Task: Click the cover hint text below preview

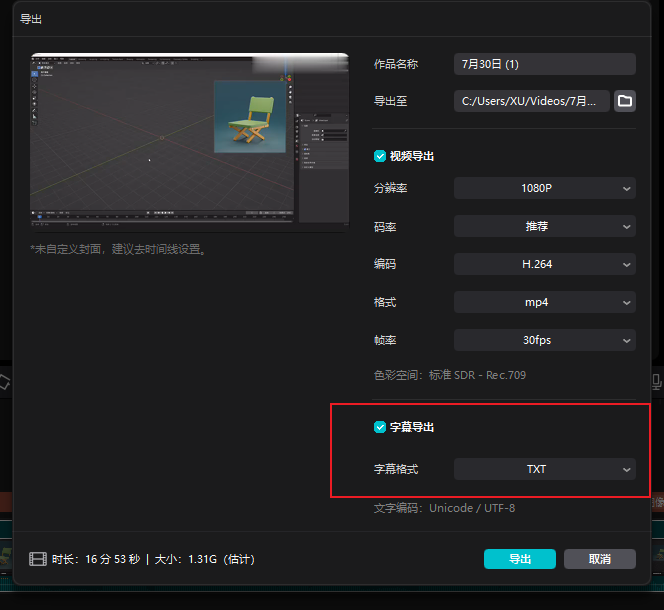Action: (x=118, y=249)
